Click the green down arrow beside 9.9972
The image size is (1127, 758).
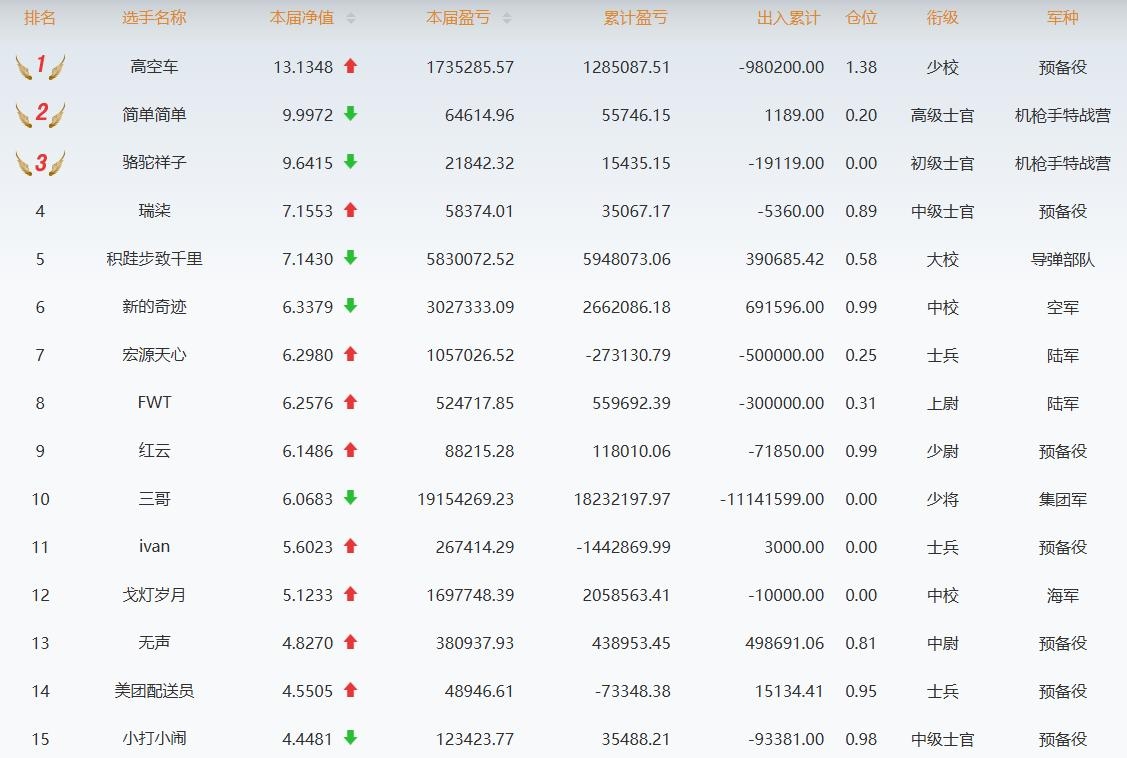click(350, 114)
